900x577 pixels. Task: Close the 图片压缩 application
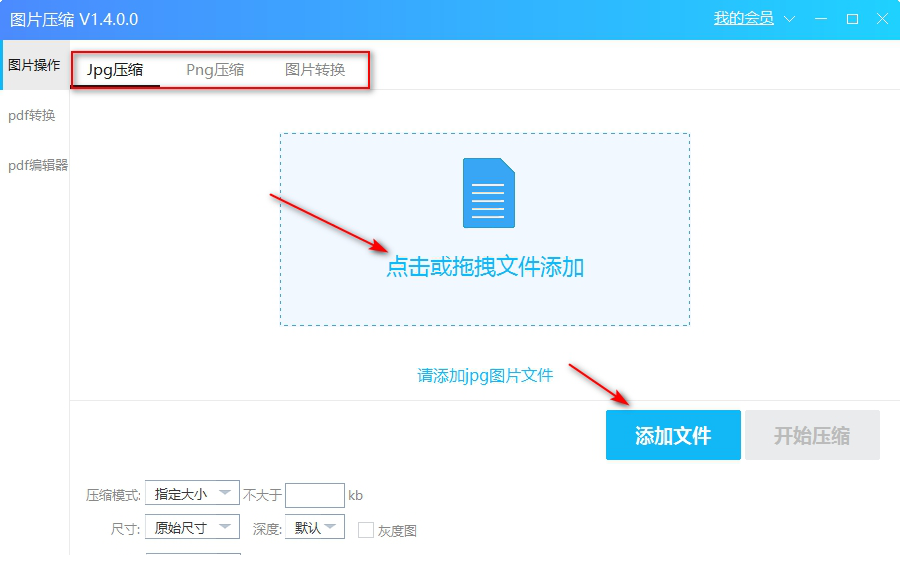883,19
